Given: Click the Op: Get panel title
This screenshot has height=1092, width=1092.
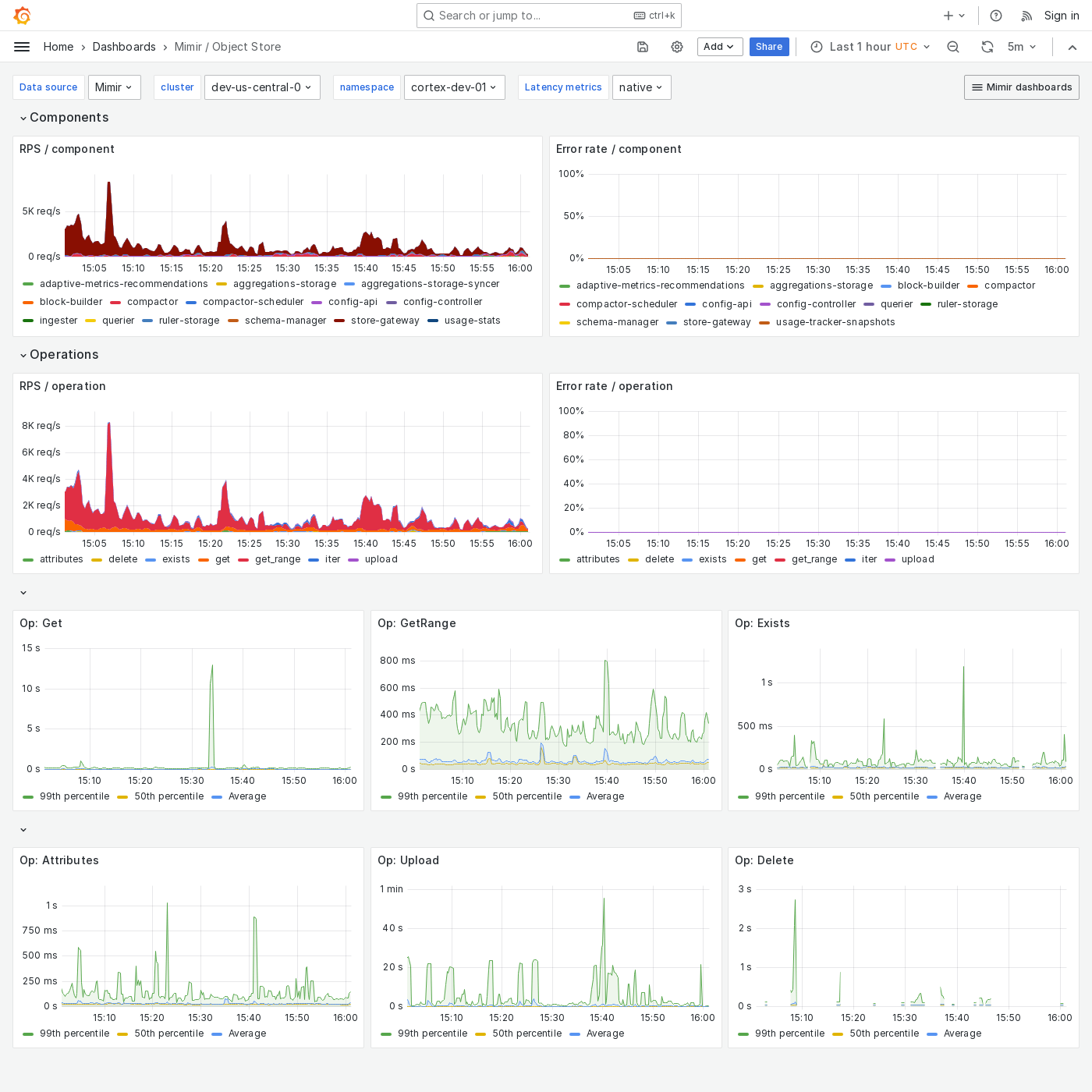Looking at the screenshot, I should (x=41, y=623).
